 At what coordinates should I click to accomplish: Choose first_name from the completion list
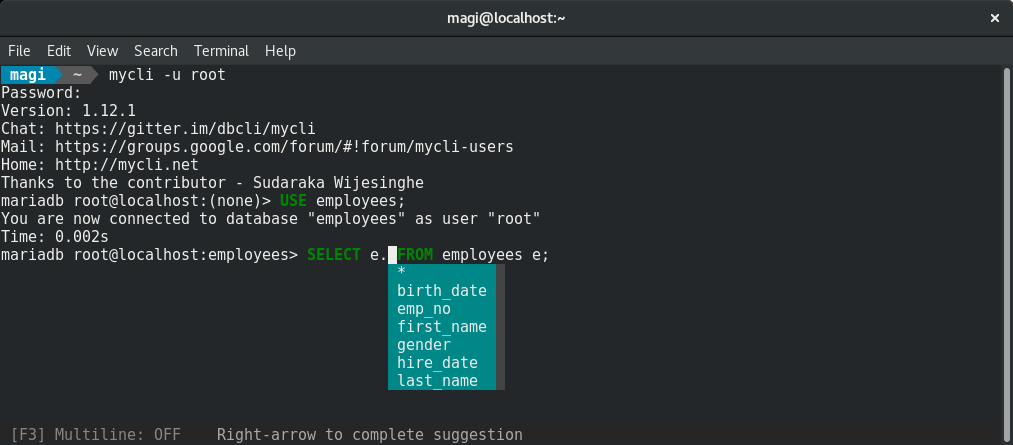(442, 327)
